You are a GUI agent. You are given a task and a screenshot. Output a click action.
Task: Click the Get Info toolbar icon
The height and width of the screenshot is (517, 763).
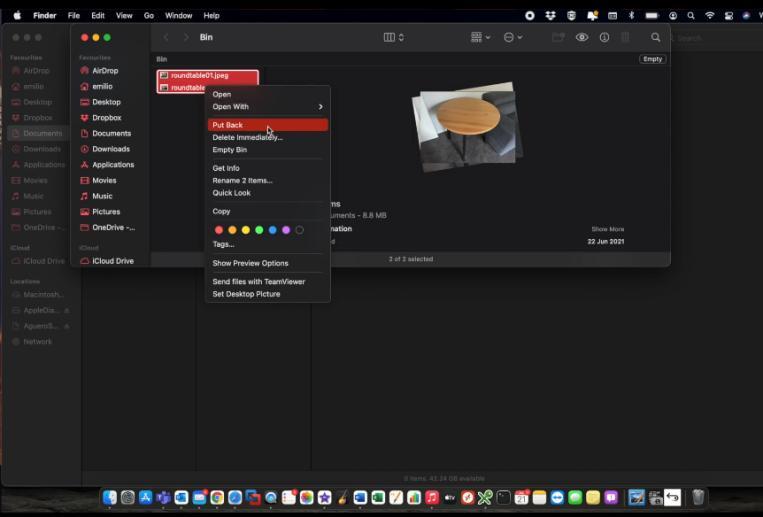point(604,37)
